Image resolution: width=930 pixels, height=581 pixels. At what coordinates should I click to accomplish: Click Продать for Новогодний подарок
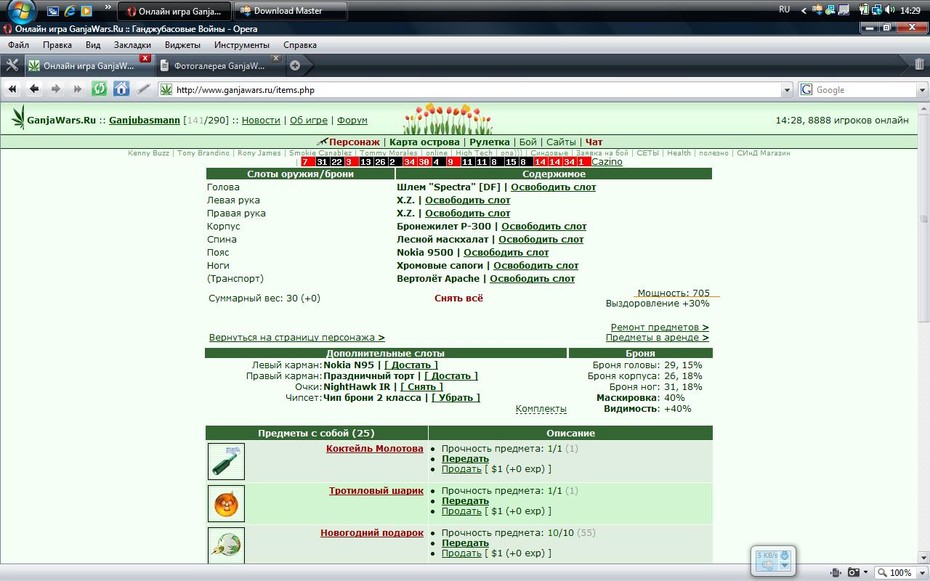[461, 553]
